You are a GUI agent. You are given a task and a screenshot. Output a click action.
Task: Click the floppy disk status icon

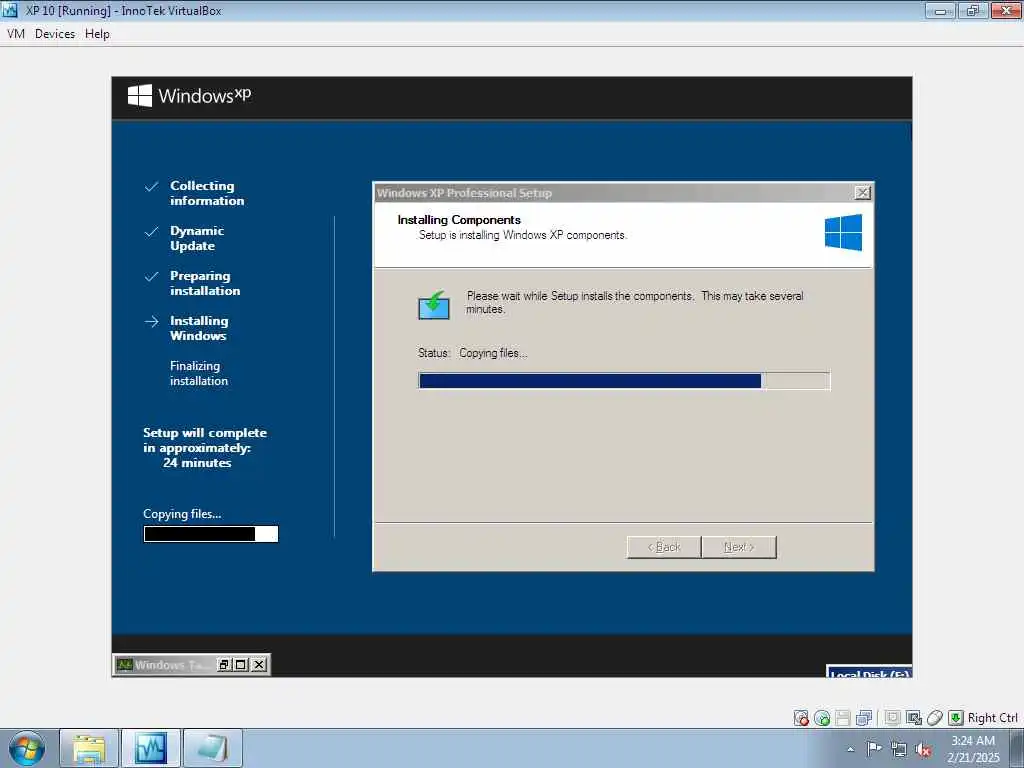[x=842, y=718]
